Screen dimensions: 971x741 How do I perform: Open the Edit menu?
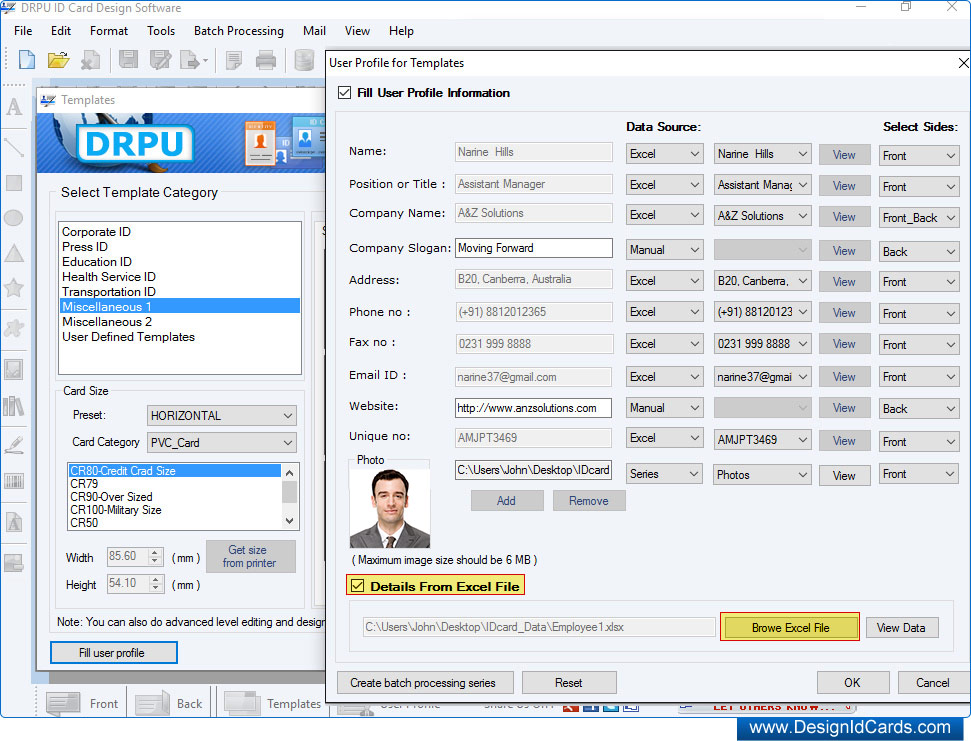pyautogui.click(x=61, y=30)
